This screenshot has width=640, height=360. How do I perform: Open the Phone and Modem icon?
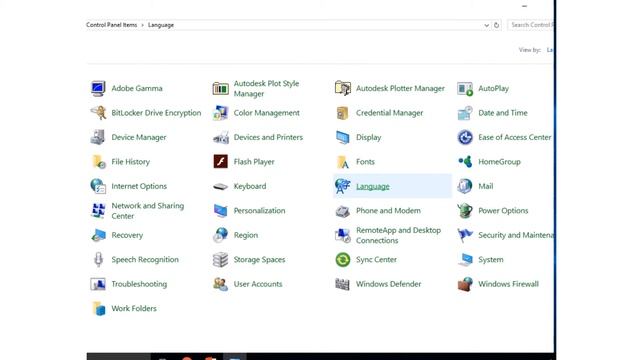(x=342, y=211)
